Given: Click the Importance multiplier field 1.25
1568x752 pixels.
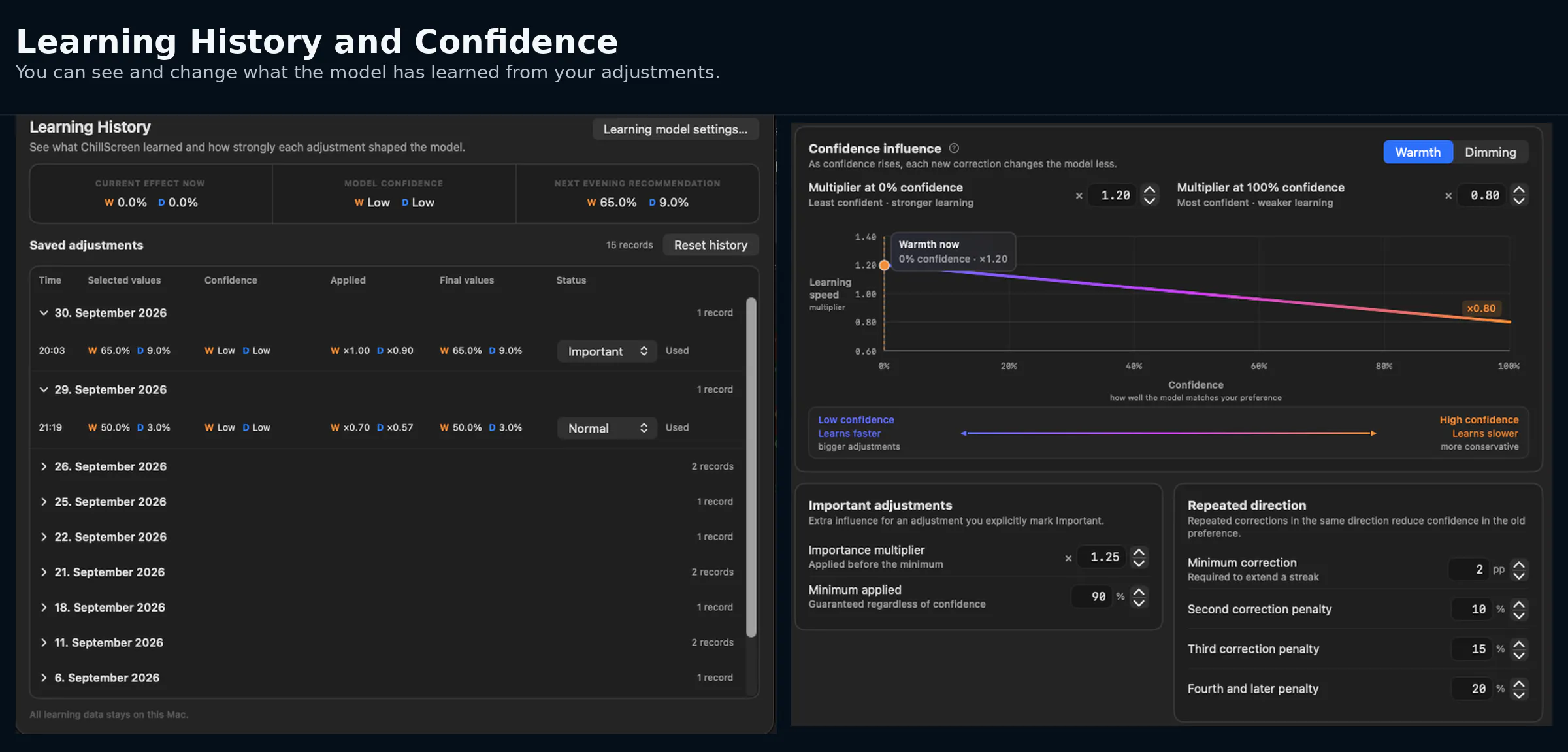Looking at the screenshot, I should click(1102, 557).
